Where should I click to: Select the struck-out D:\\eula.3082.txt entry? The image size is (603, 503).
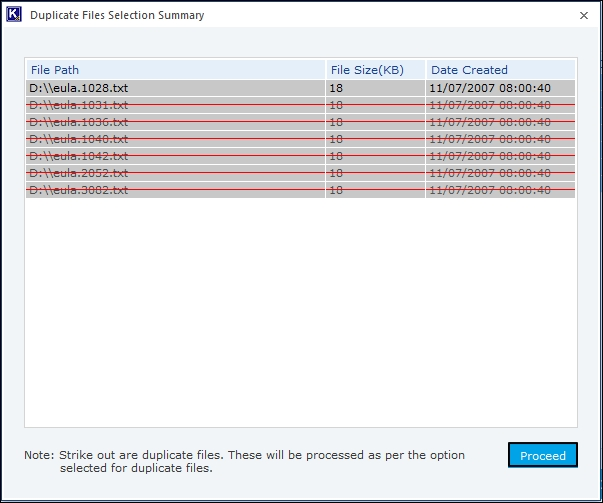tap(301, 190)
